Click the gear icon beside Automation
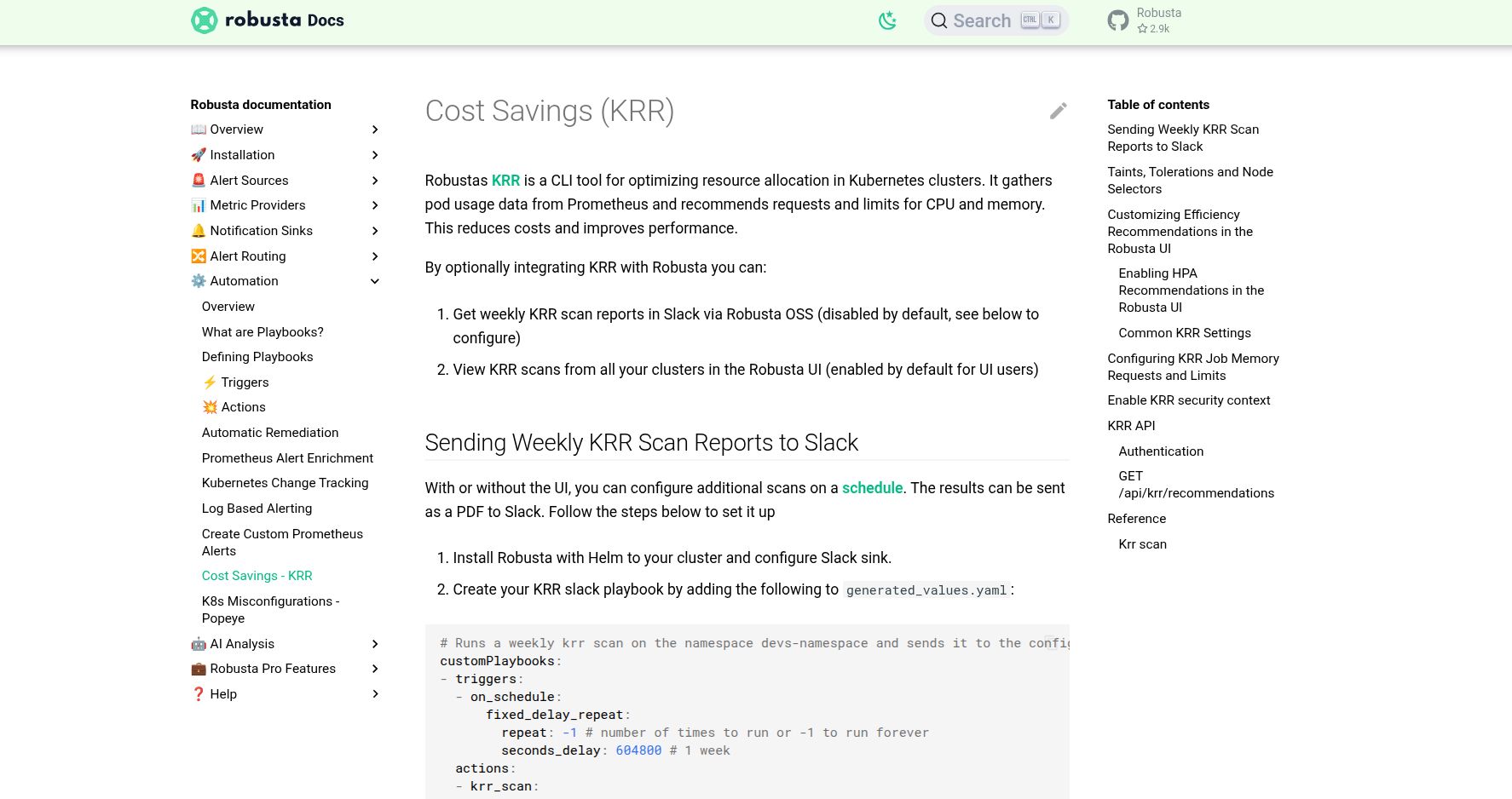 (x=199, y=281)
